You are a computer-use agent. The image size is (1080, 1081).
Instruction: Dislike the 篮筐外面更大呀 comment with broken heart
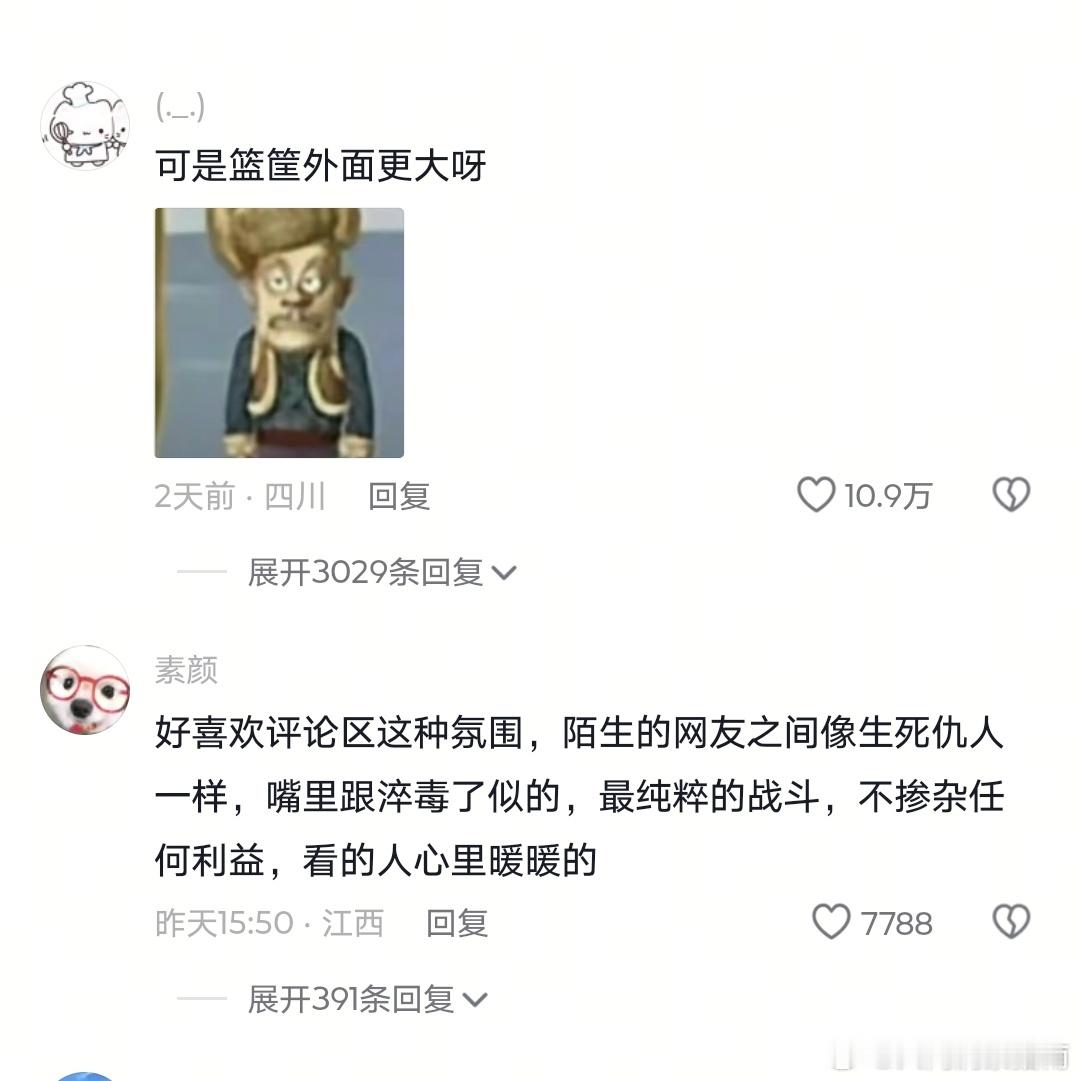1010,495
